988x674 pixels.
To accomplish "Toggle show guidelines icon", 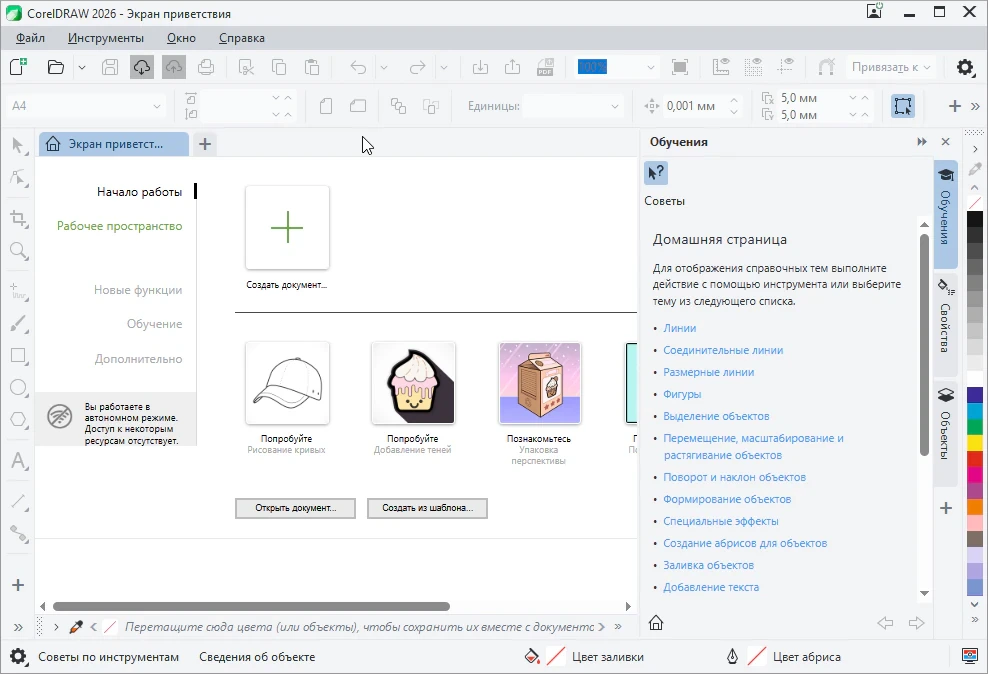I will [x=785, y=67].
